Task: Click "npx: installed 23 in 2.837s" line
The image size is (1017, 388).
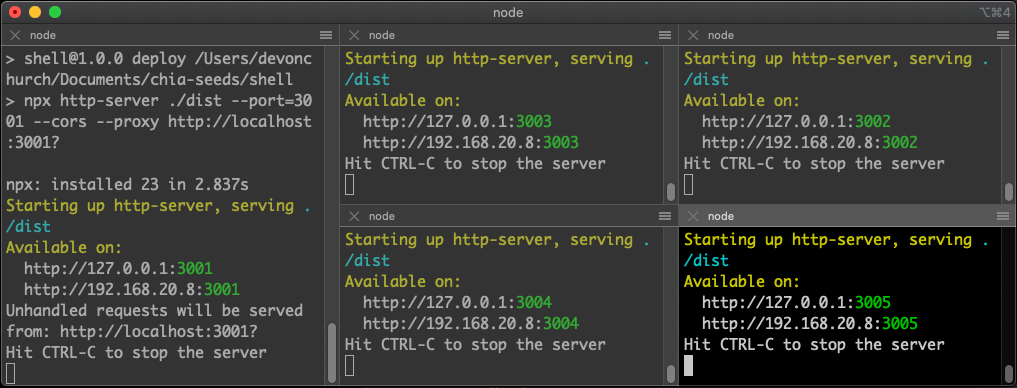Action: point(127,184)
